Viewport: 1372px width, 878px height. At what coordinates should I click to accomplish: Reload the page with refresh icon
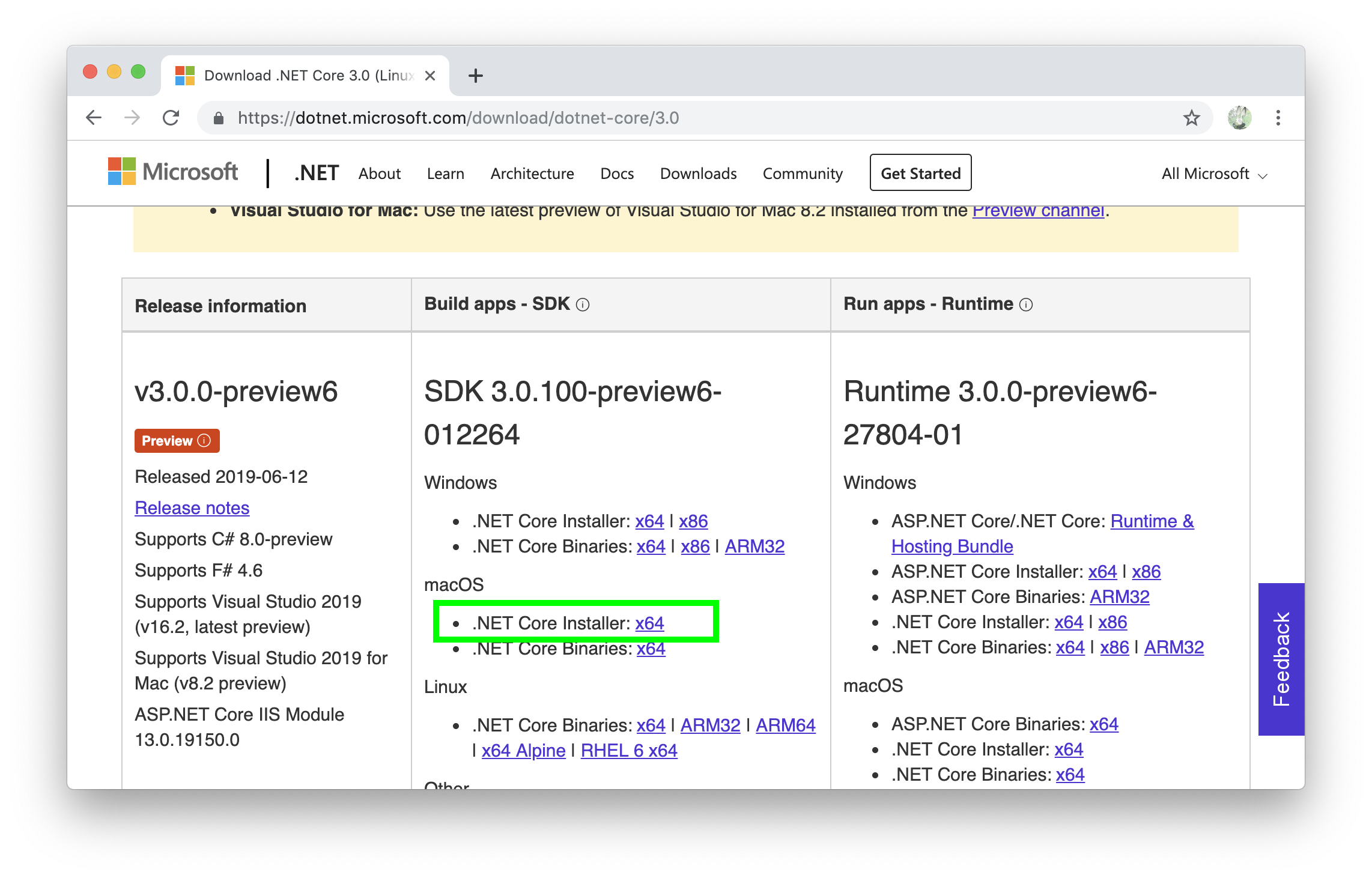point(171,118)
